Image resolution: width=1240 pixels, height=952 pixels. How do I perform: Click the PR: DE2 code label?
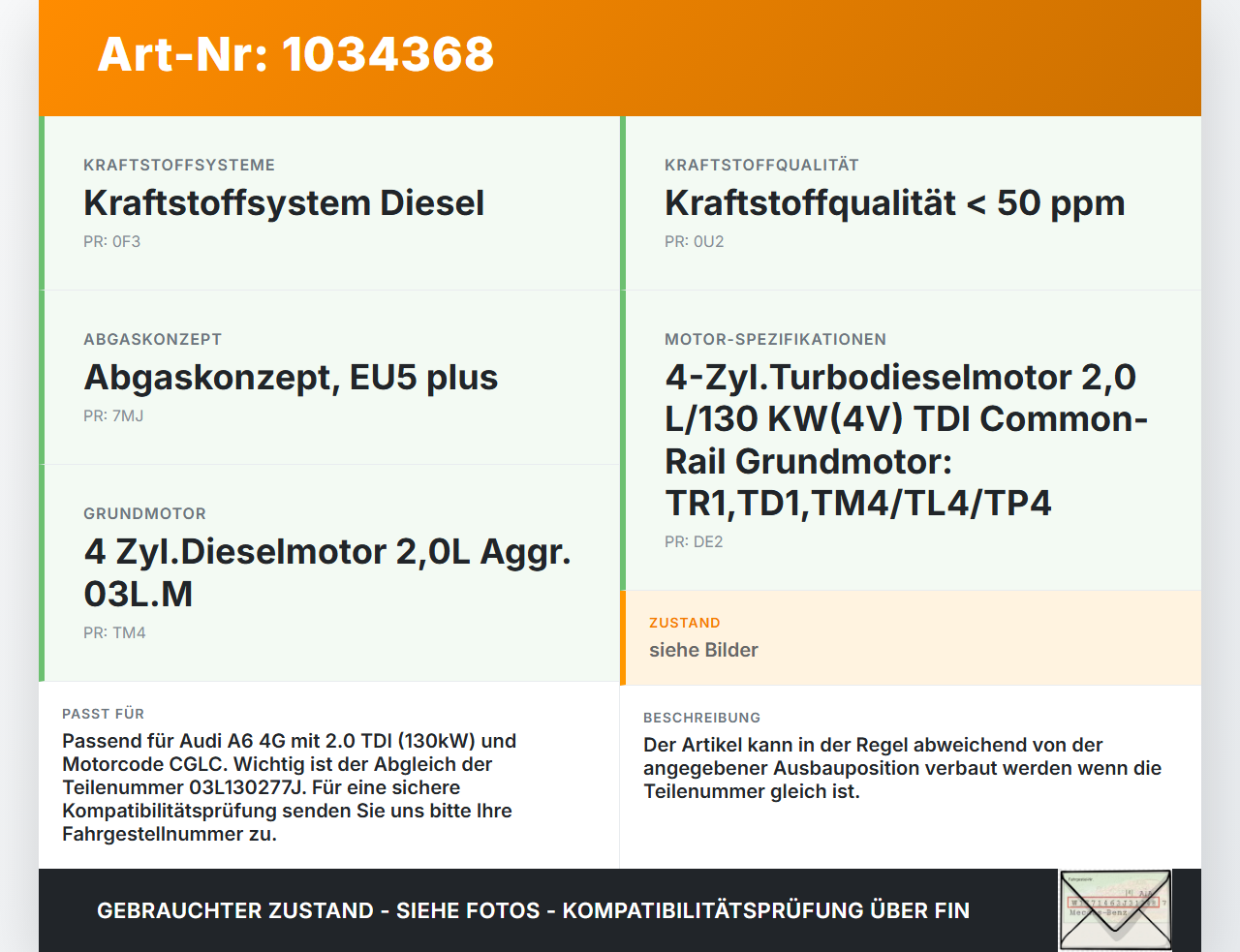coord(694,541)
